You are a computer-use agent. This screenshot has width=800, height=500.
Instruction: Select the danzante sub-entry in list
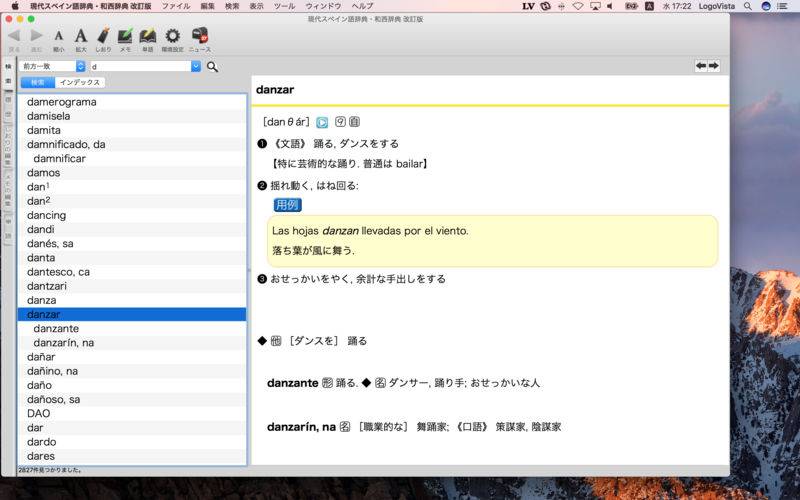click(132, 329)
